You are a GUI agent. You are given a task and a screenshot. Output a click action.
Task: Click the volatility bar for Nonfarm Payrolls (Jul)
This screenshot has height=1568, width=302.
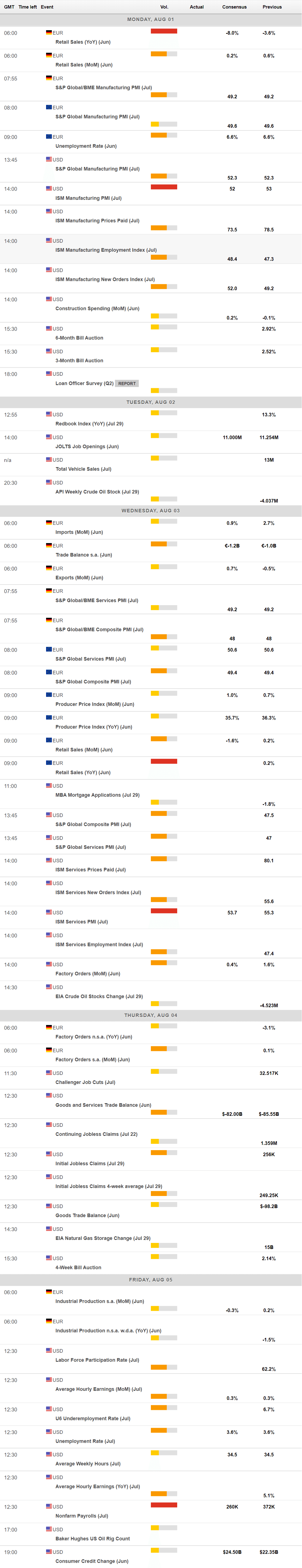pos(163,1505)
